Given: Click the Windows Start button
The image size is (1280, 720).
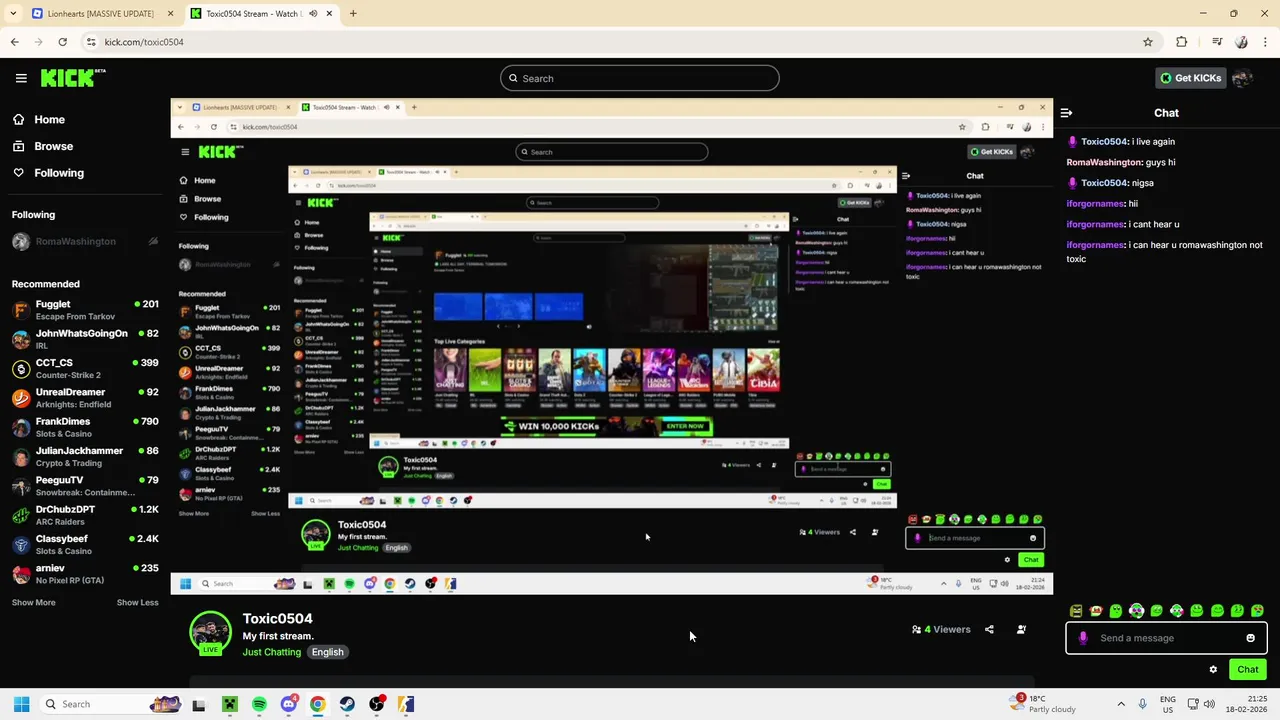Looking at the screenshot, I should [21, 704].
